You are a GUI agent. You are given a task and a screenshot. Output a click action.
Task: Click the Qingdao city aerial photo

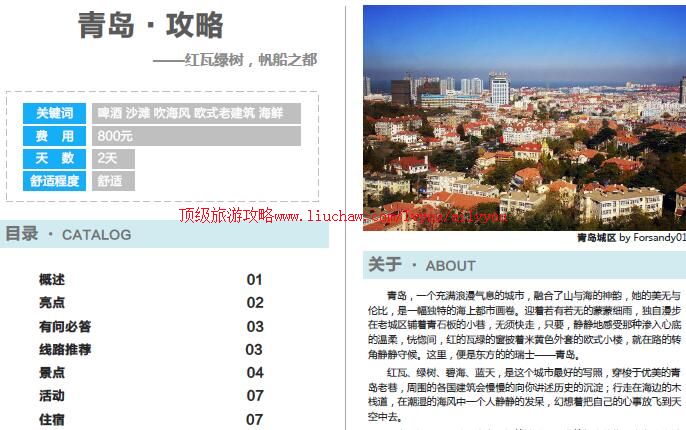523,110
